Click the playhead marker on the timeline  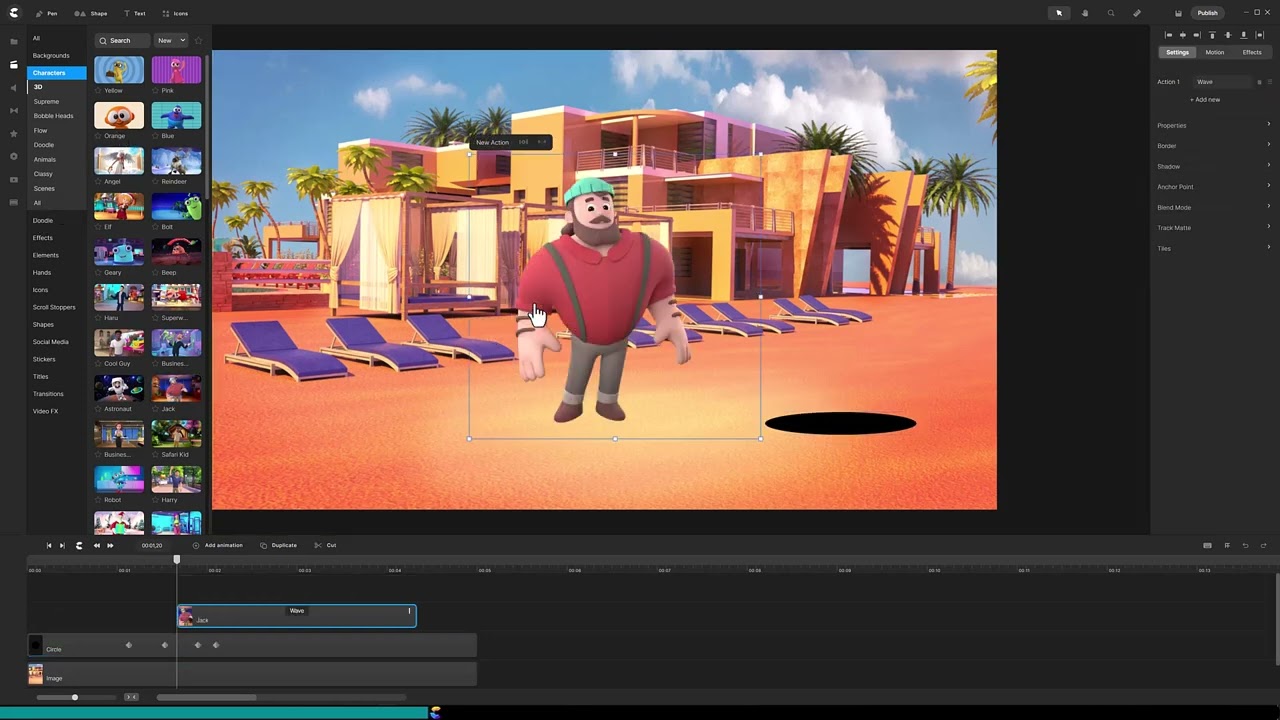pyautogui.click(x=177, y=559)
